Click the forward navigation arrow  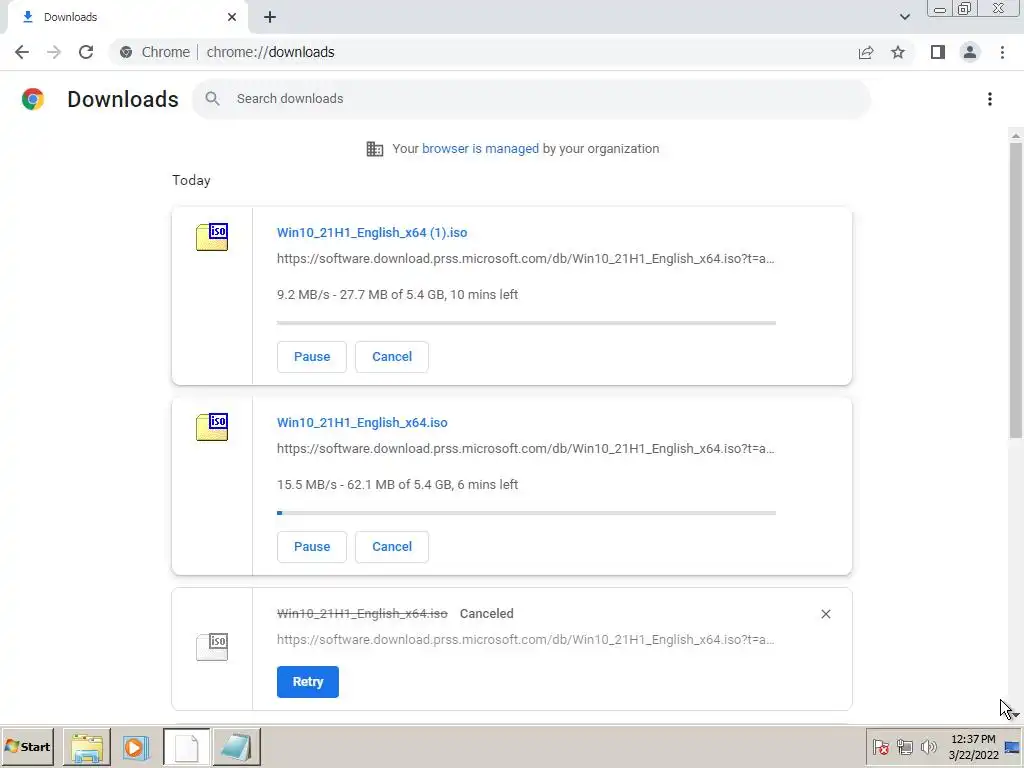tap(54, 52)
